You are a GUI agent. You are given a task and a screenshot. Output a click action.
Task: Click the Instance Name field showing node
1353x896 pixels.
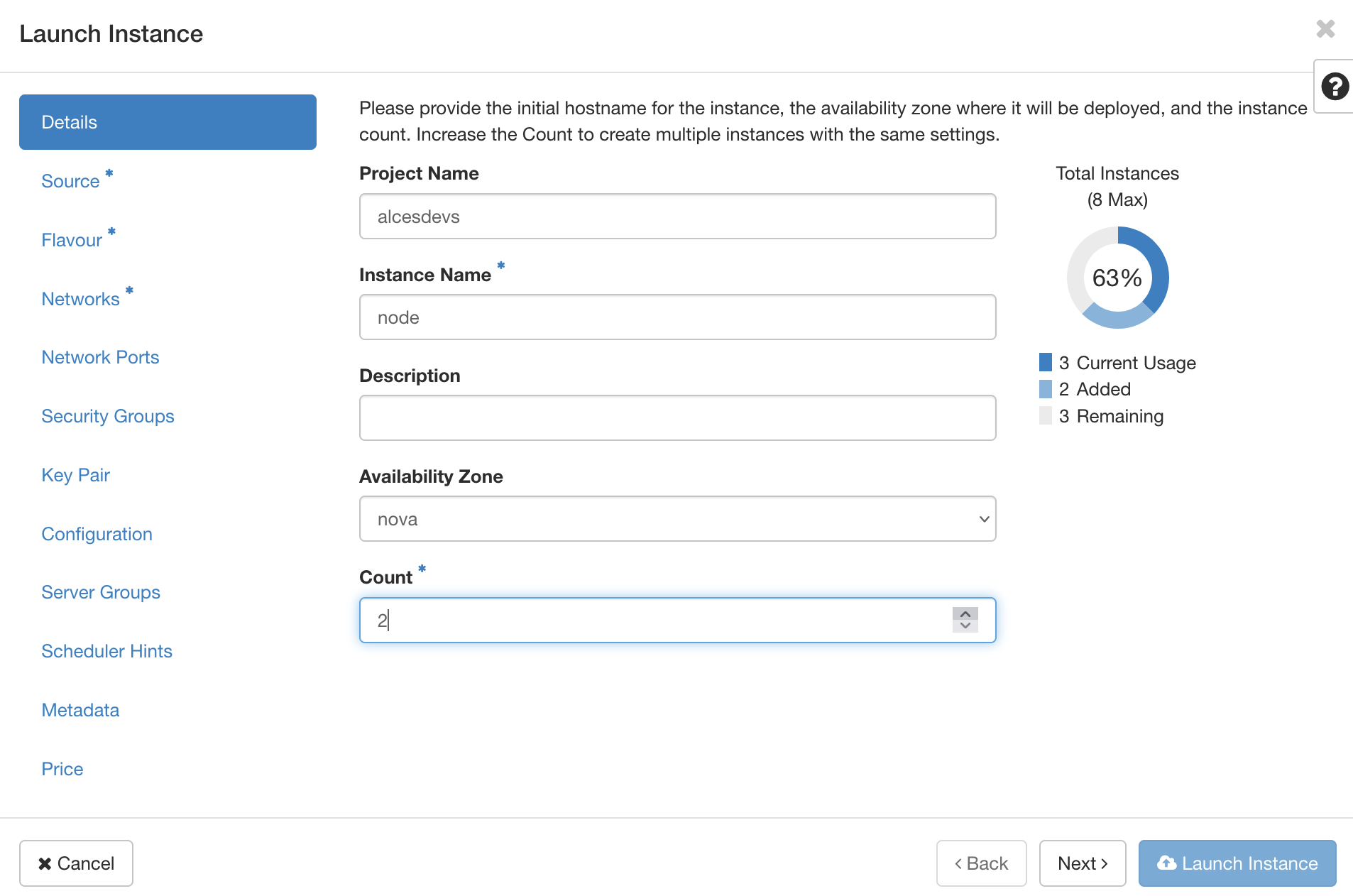(x=676, y=317)
